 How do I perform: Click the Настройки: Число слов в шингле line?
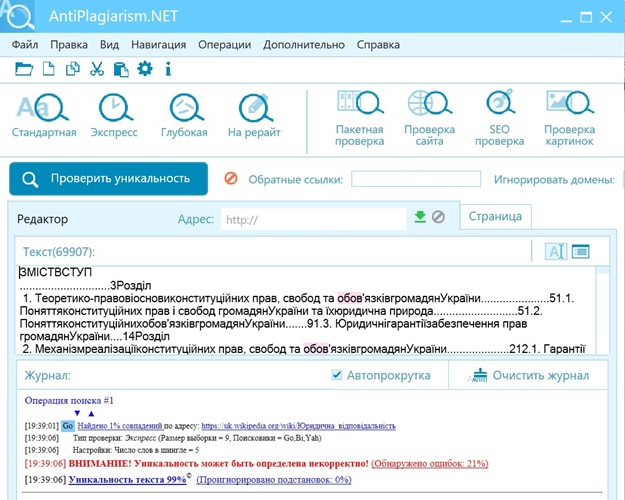tap(136, 450)
